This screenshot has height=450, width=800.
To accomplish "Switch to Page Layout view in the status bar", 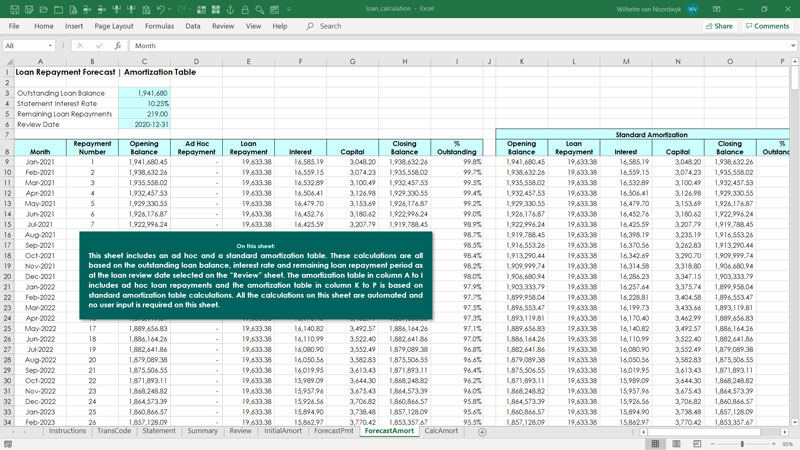I will (676, 444).
